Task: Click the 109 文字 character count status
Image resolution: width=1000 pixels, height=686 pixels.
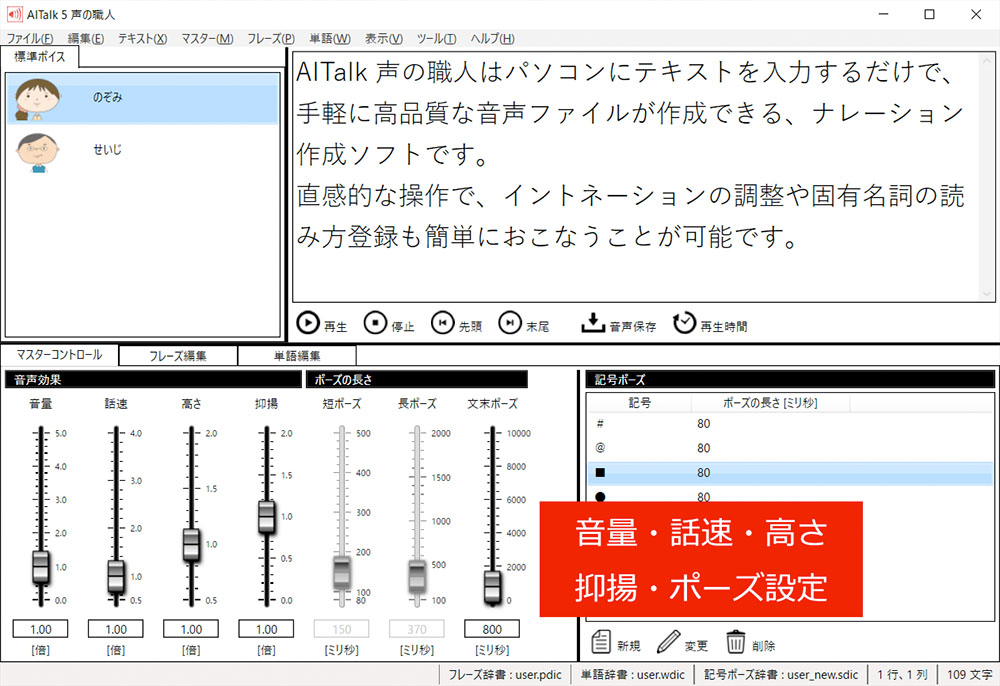Action: [x=969, y=675]
